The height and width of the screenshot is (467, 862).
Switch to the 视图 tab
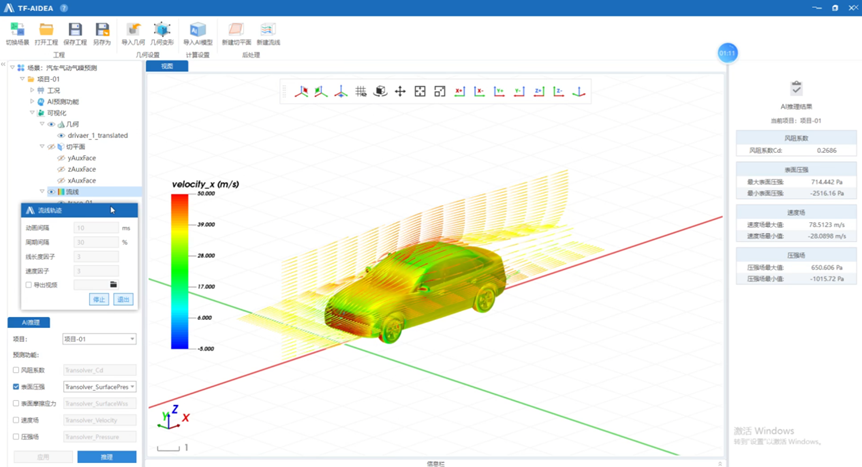(x=167, y=66)
